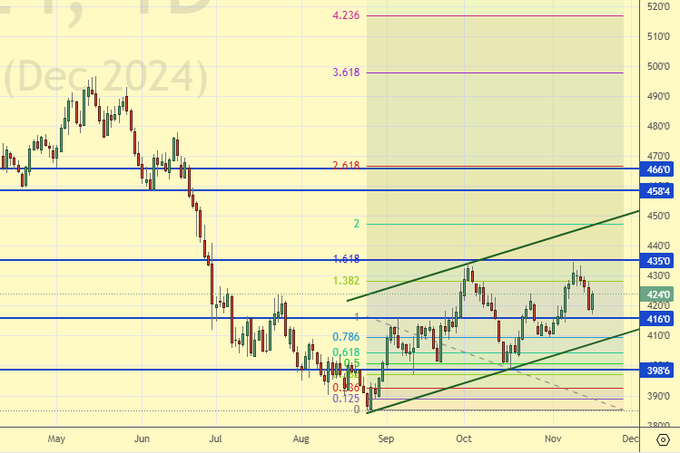This screenshot has width=680, height=453.
Task: Select the 458'4 price level tag
Action: pyautogui.click(x=659, y=190)
